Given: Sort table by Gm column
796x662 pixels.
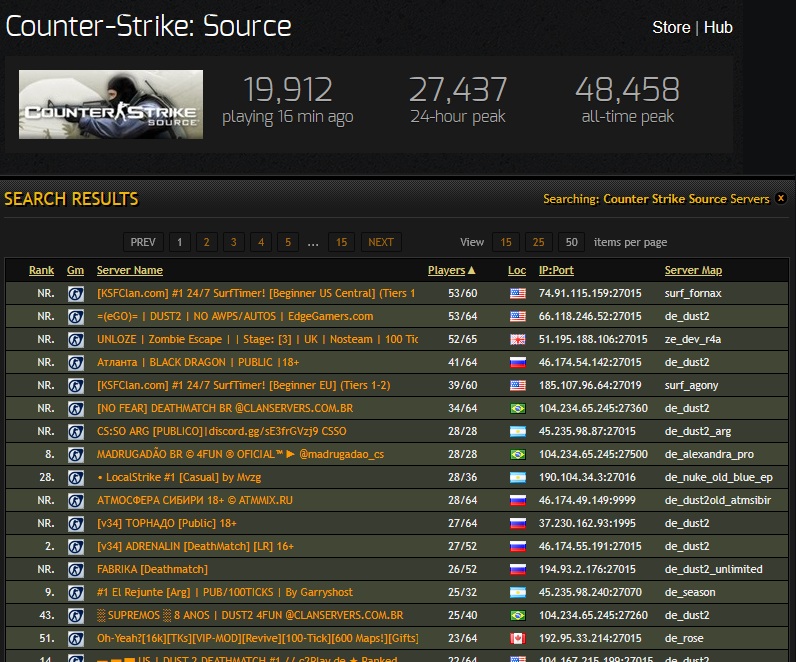Looking at the screenshot, I should pos(75,271).
